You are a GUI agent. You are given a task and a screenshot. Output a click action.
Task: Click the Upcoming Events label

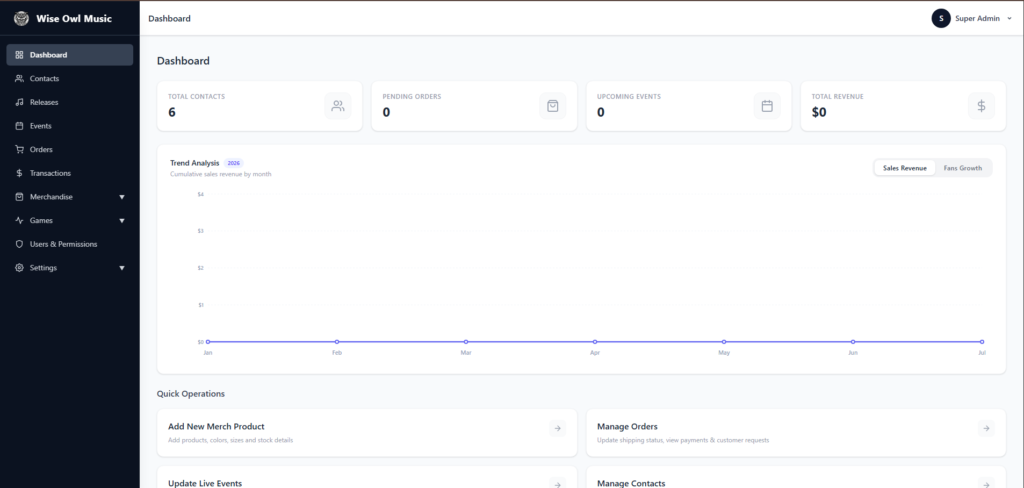[629, 97]
